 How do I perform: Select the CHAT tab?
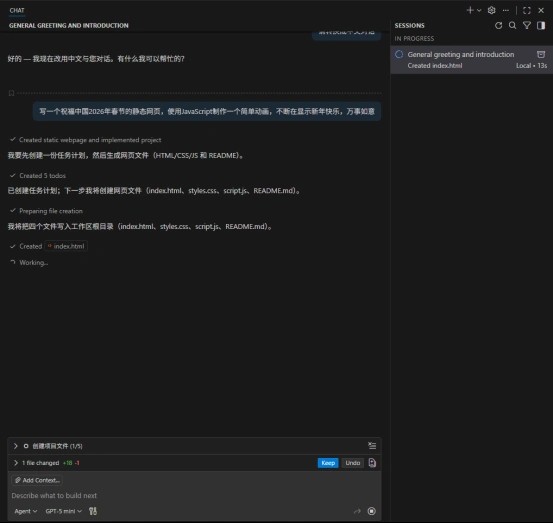17,11
